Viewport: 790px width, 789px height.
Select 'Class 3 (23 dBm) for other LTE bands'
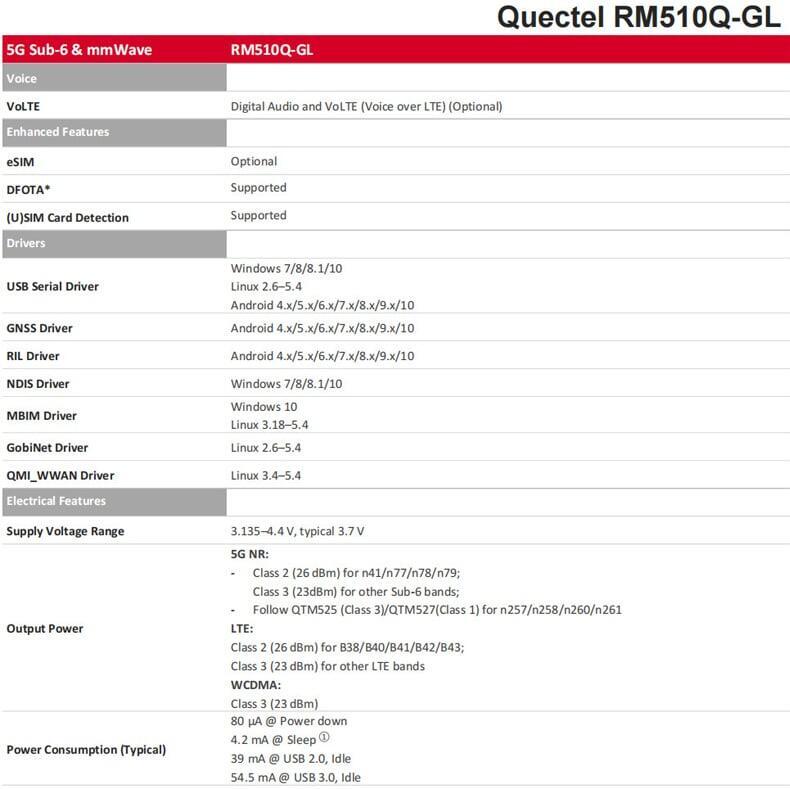(x=327, y=667)
